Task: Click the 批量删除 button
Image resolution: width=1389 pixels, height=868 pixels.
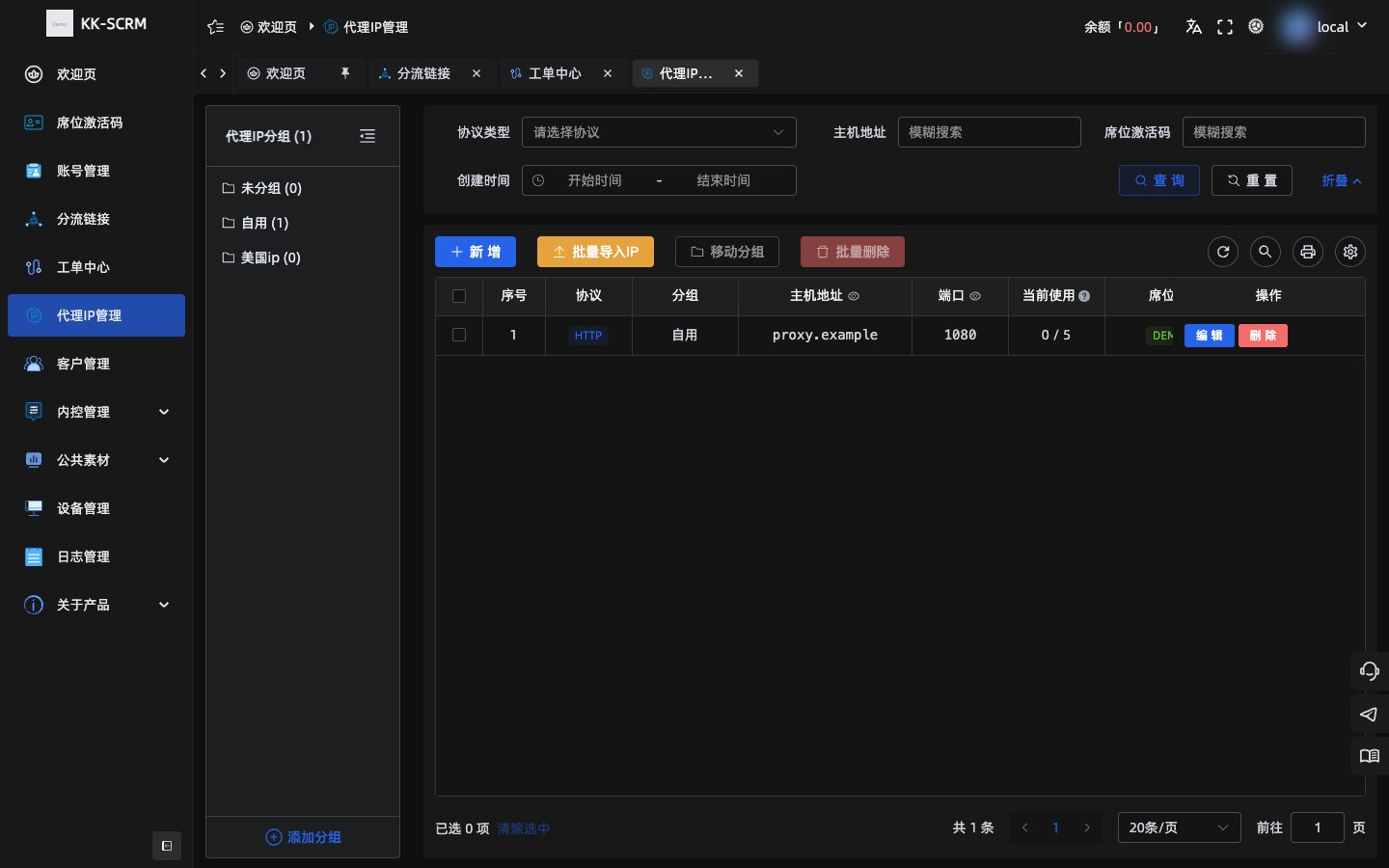Action: click(853, 252)
